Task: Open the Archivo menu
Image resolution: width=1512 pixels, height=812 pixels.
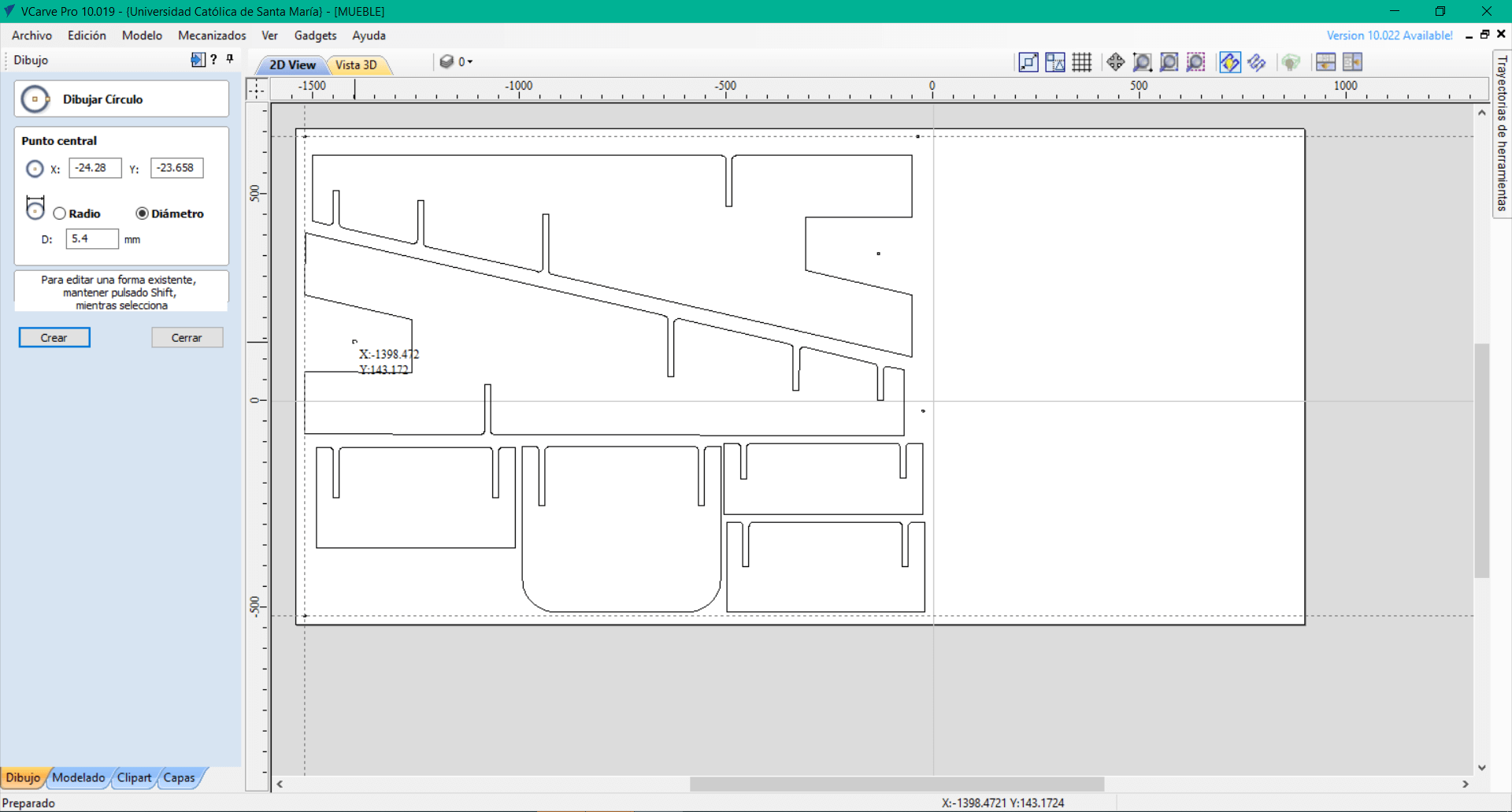Action: (31, 35)
